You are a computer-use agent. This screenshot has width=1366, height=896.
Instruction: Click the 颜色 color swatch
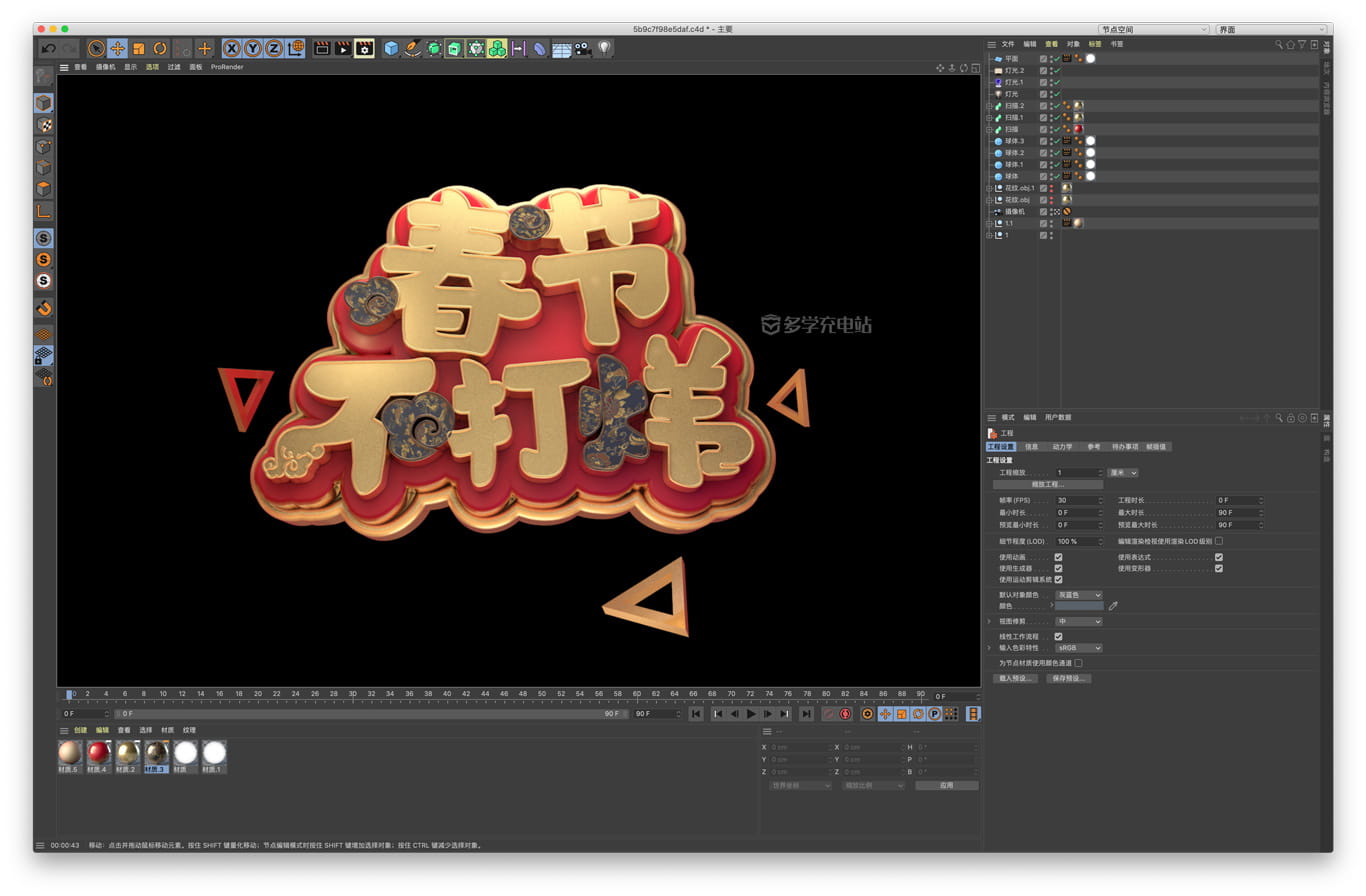point(1080,605)
